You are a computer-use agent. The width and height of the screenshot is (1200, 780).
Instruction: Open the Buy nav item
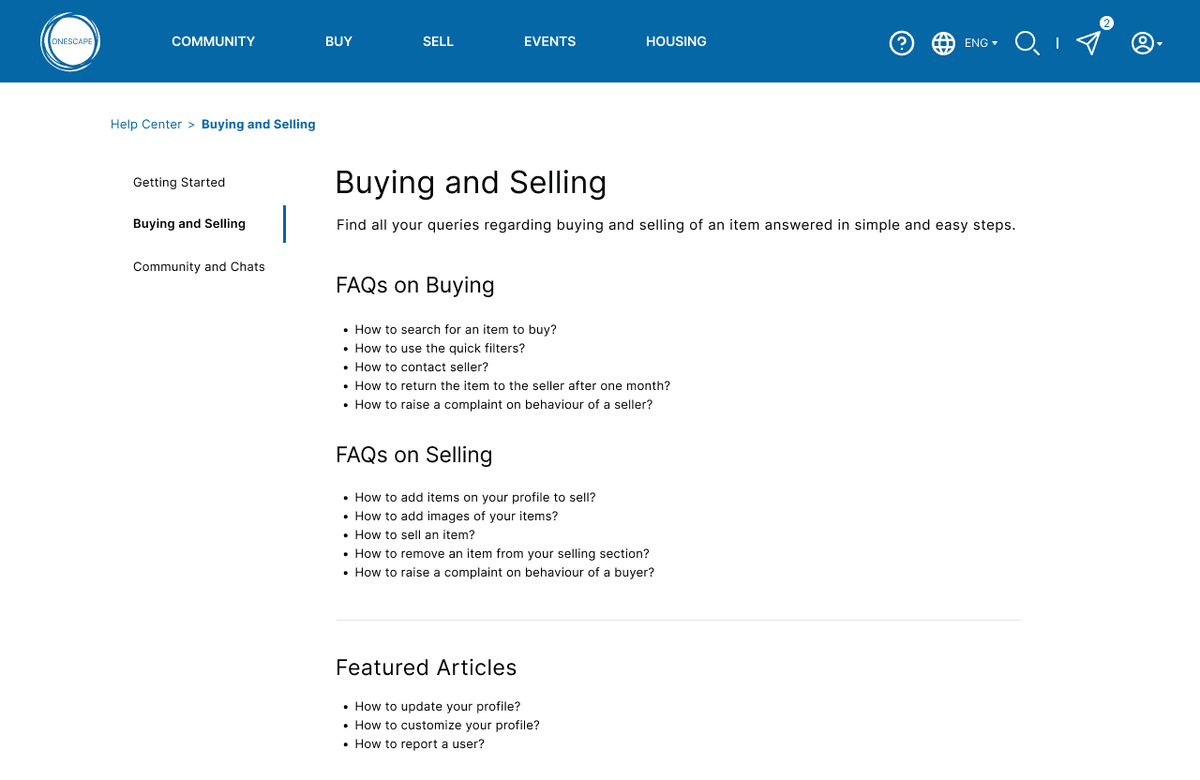[x=339, y=41]
